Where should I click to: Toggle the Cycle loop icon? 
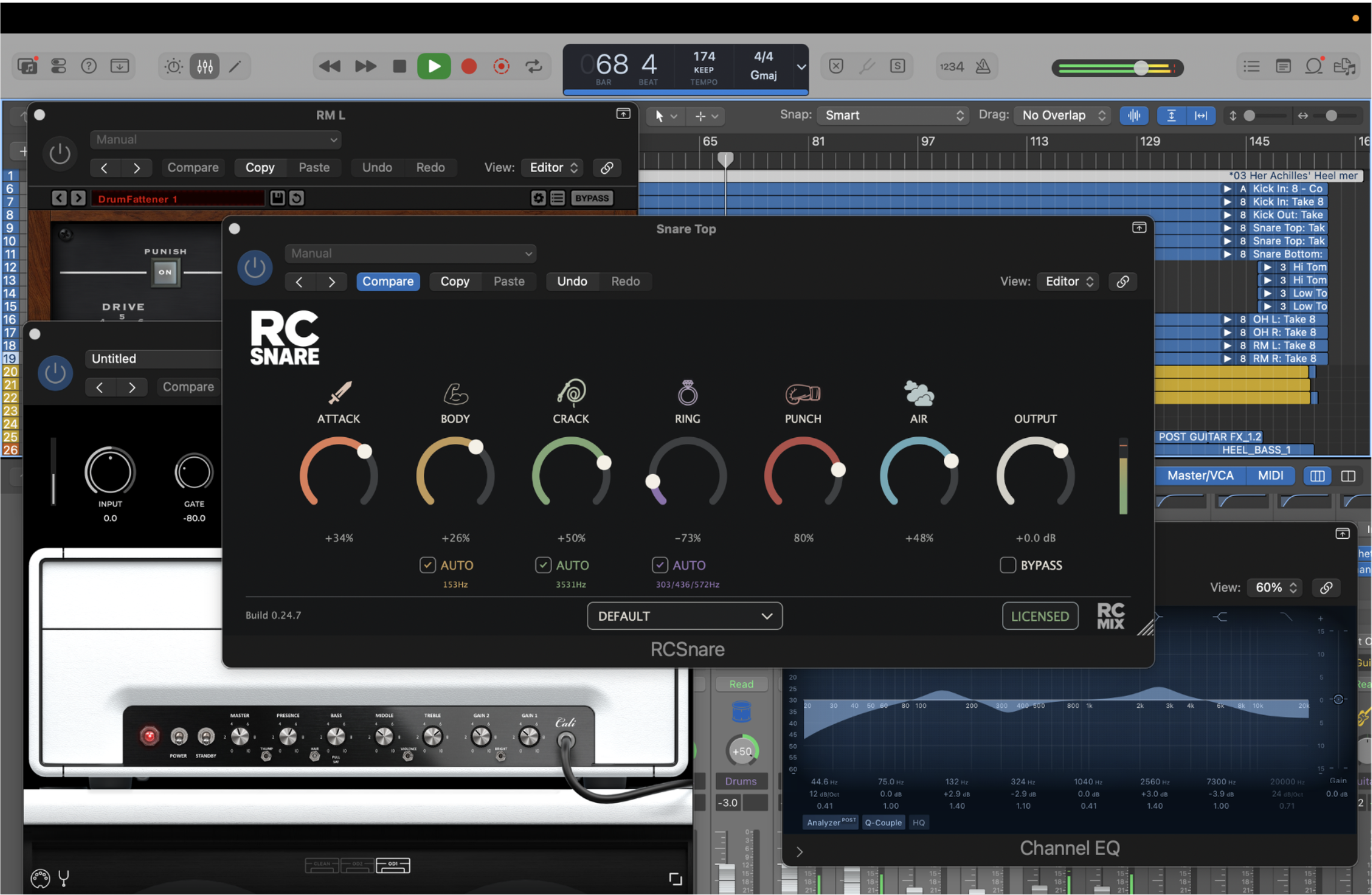point(533,66)
